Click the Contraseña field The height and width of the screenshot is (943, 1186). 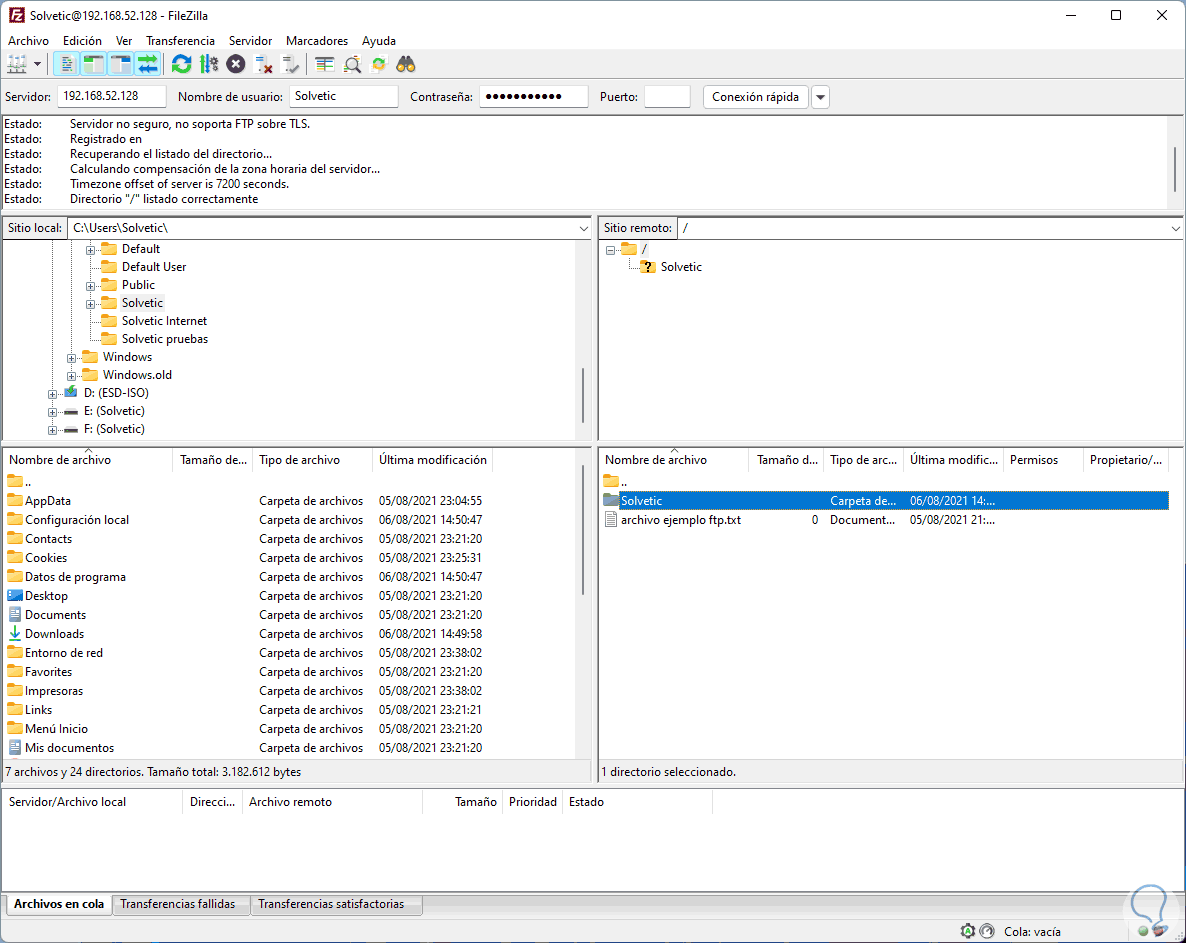pyautogui.click(x=533, y=96)
